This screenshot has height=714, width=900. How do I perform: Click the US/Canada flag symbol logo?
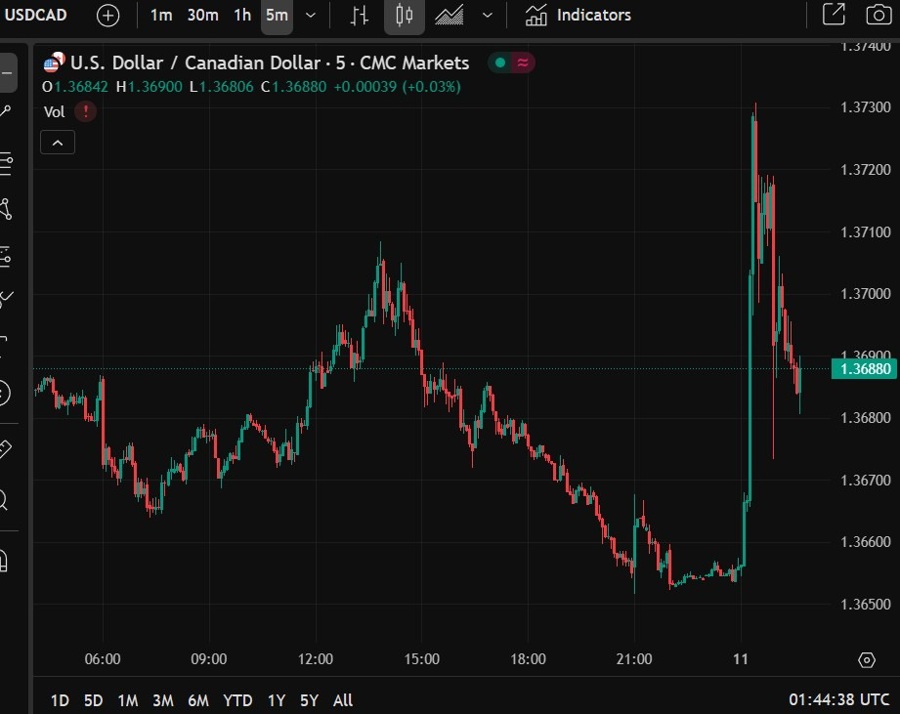tap(54, 63)
